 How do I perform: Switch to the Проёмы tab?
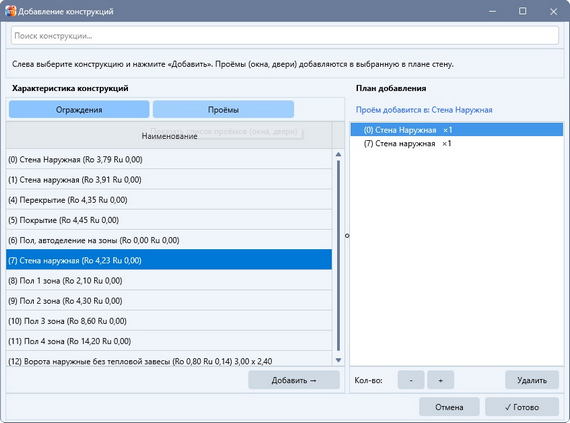223,109
